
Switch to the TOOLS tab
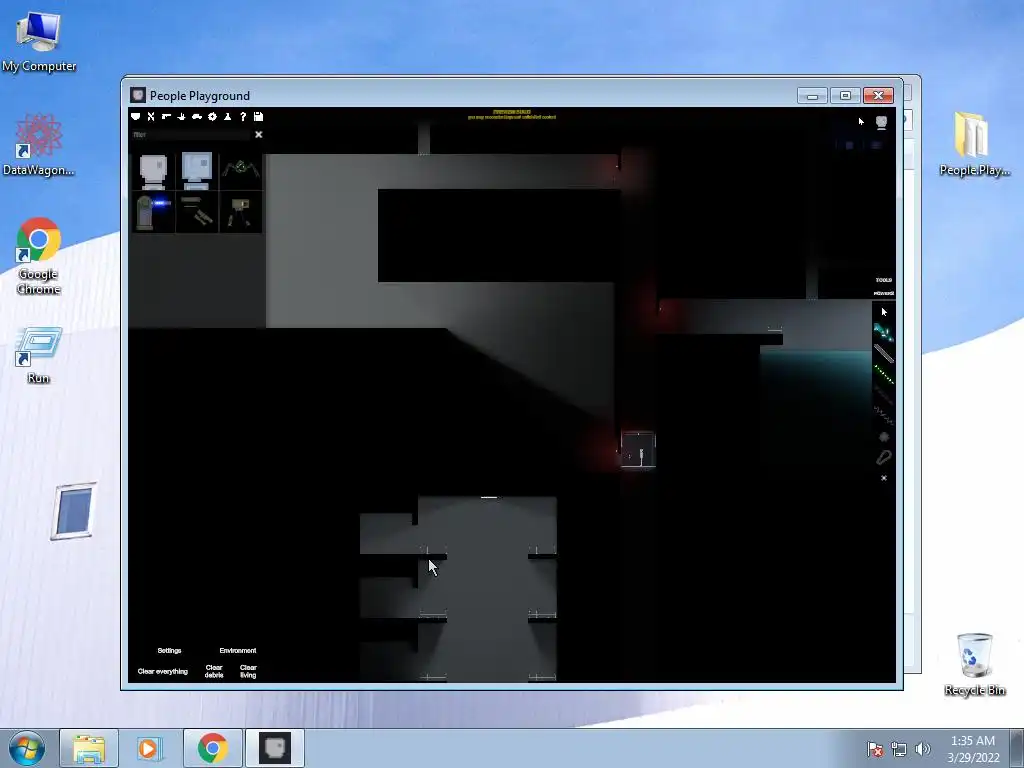(884, 280)
